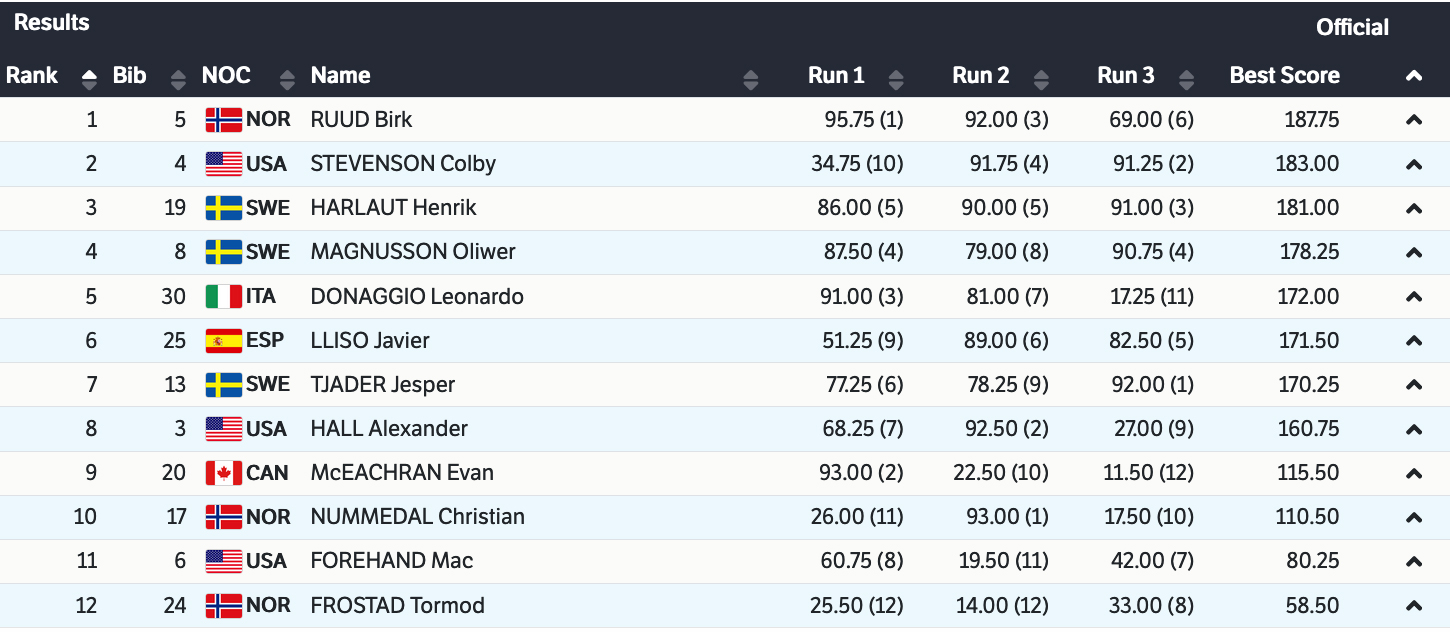Screen dimensions: 1450x632
Task: Click Spain flag beside LLISO Javier
Action: 223,340
